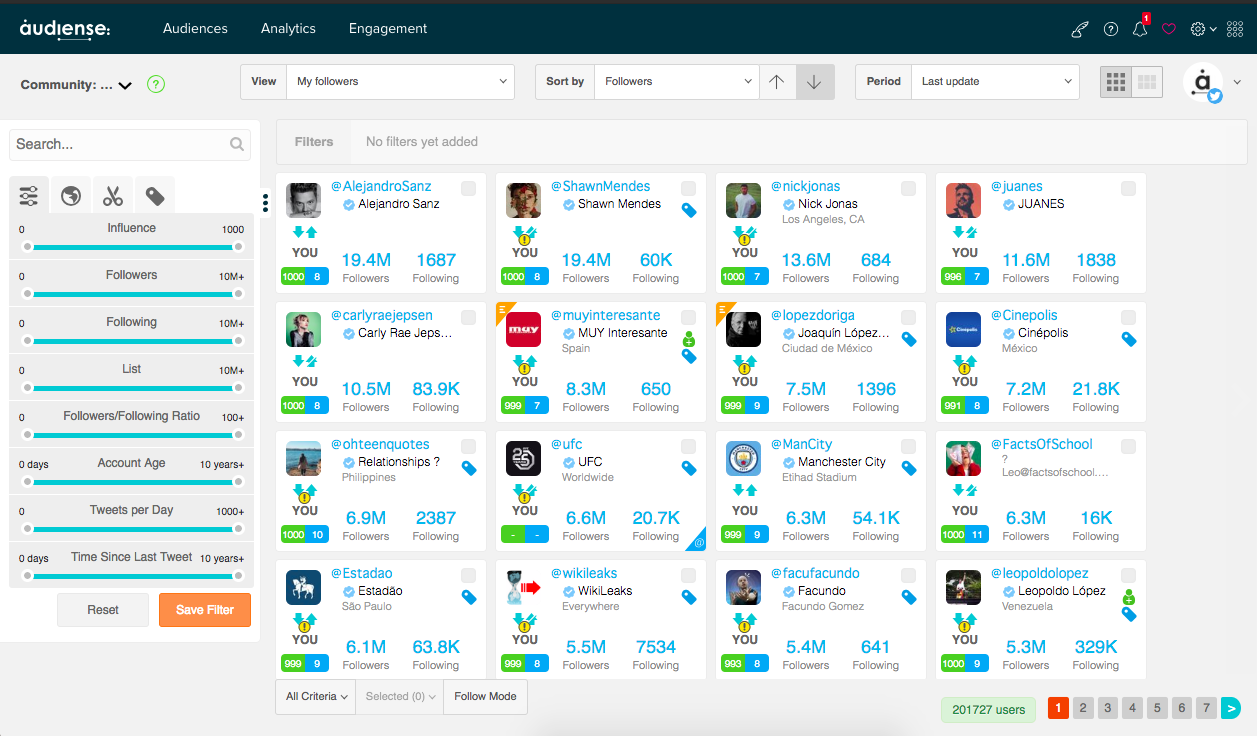
Task: Check the juanes card checkbox
Action: click(x=1128, y=188)
